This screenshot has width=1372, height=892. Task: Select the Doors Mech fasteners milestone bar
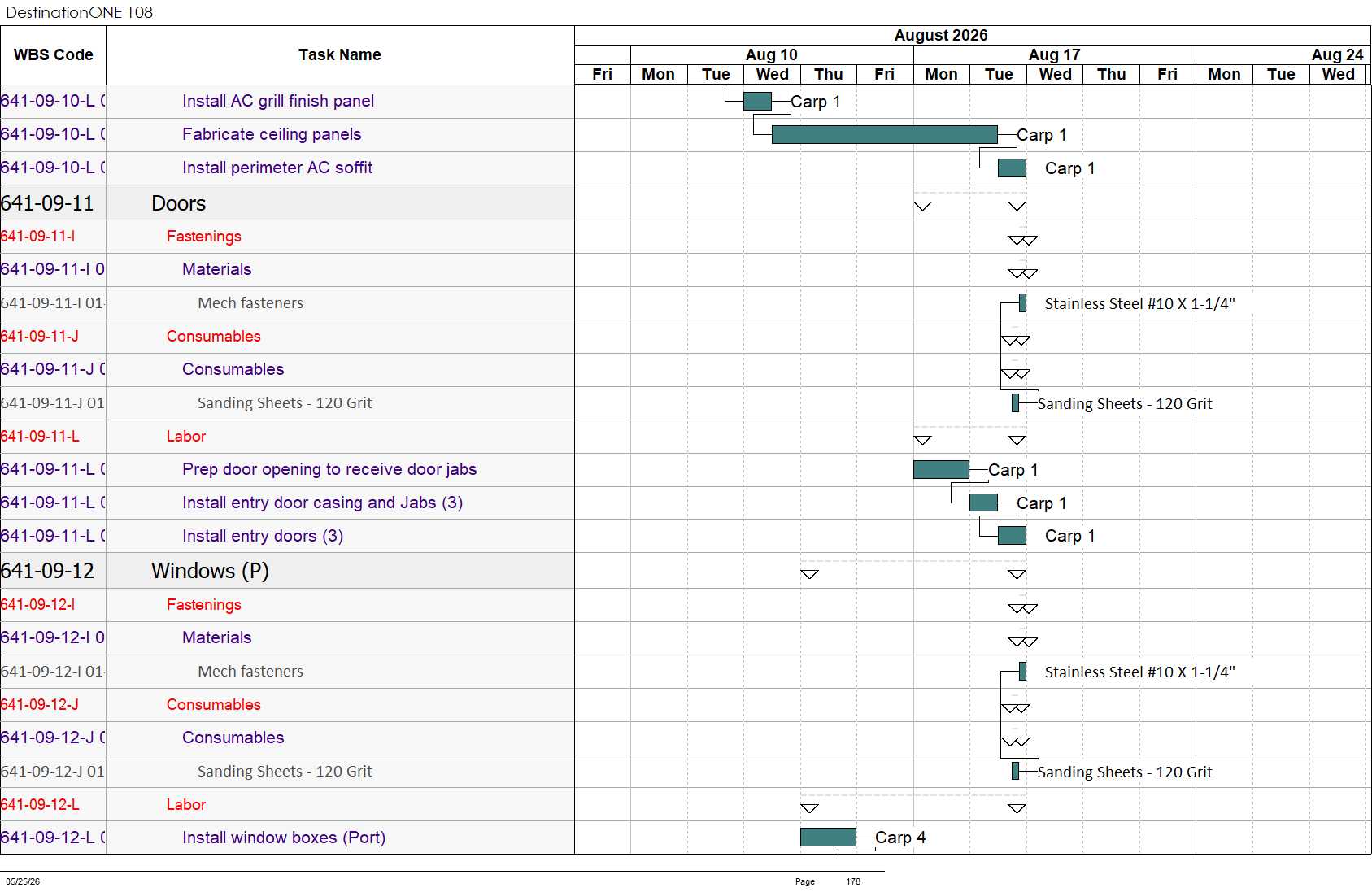[x=1022, y=302]
